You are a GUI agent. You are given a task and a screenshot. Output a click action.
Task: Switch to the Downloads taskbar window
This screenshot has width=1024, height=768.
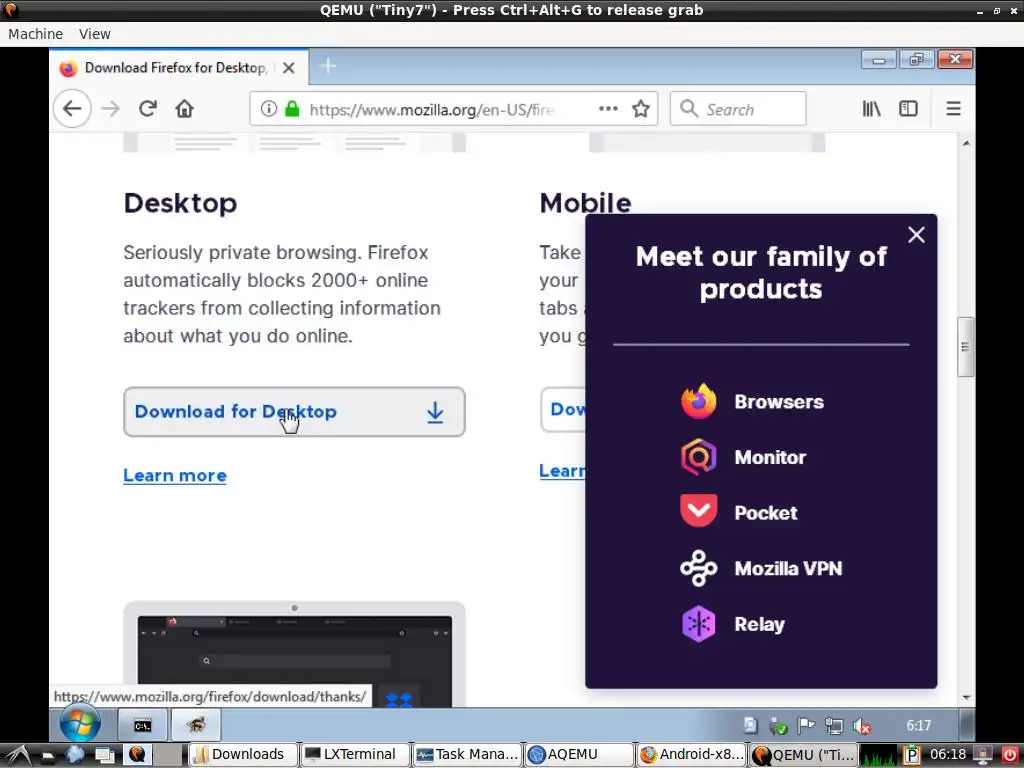tap(242, 755)
